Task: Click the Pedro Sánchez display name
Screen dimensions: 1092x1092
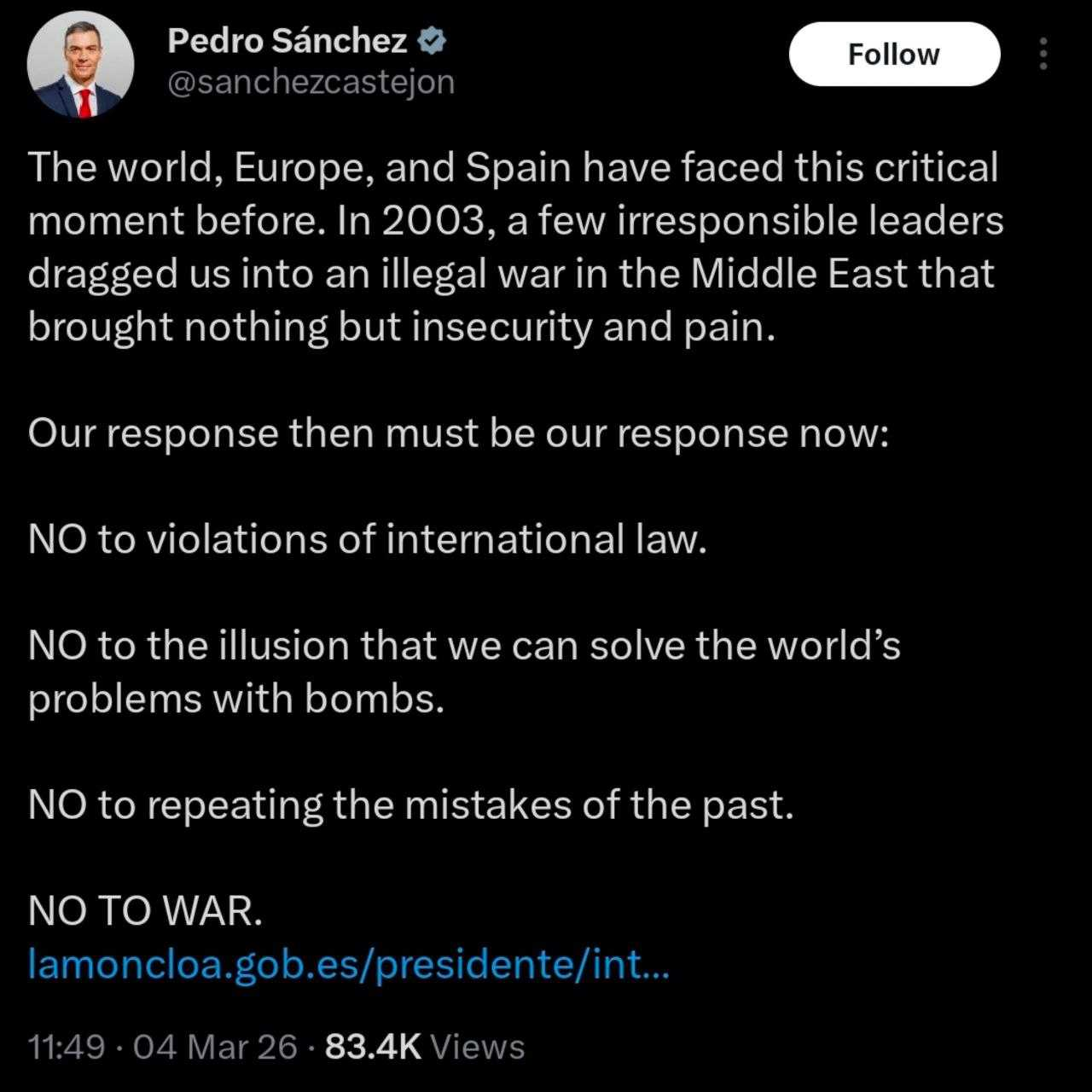Action: (287, 40)
